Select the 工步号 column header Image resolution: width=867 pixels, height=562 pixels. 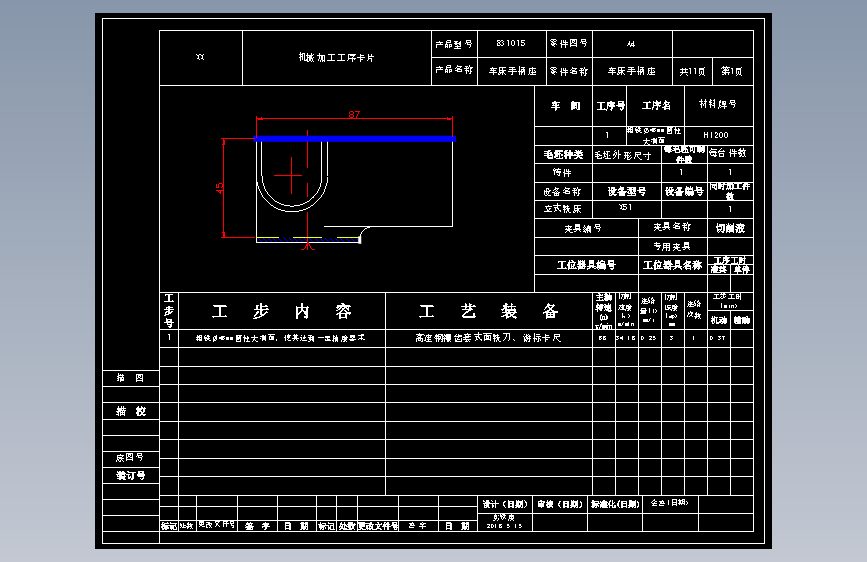(x=169, y=311)
